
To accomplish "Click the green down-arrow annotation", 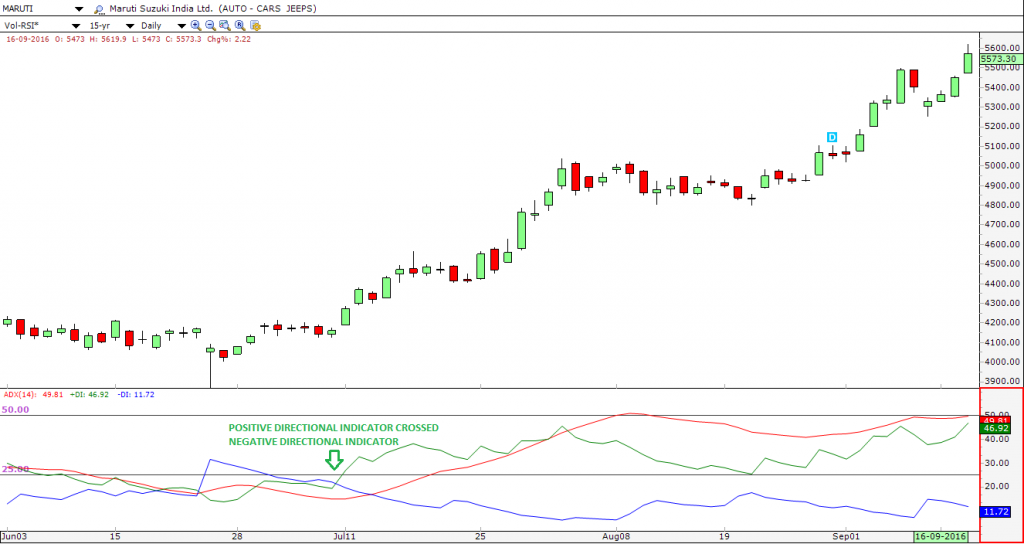I will (335, 459).
